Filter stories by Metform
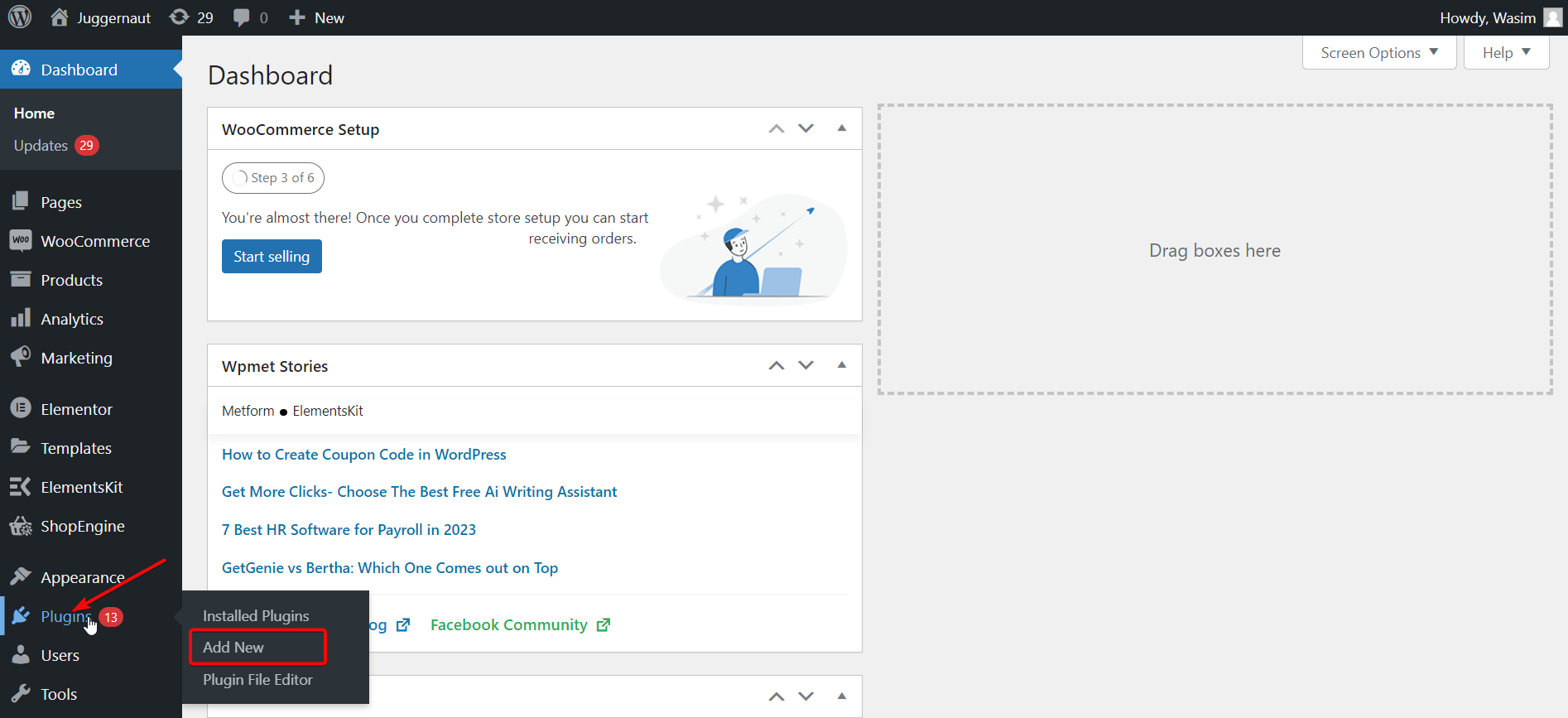1568x718 pixels. click(248, 411)
